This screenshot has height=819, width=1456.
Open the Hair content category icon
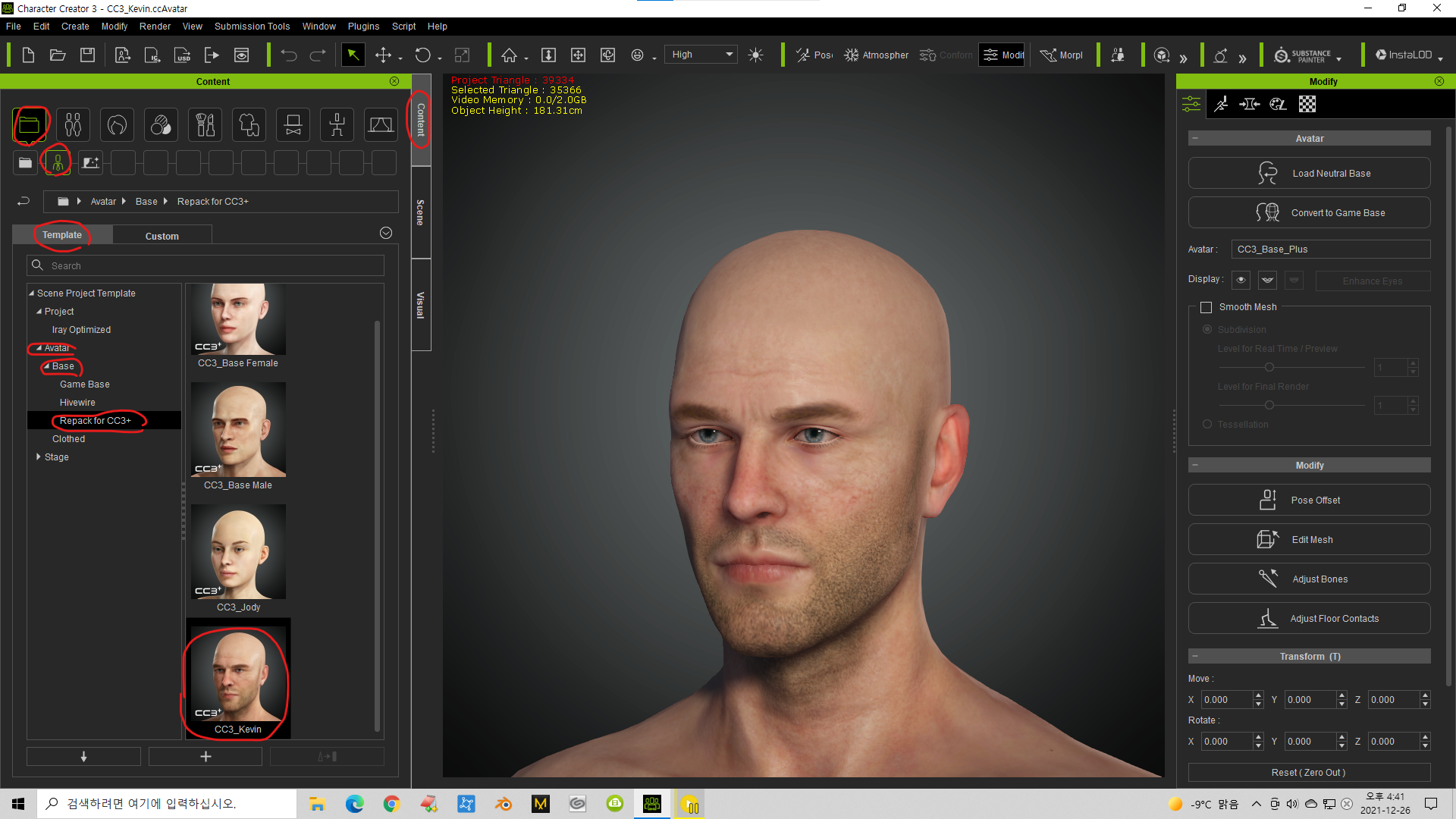click(x=118, y=124)
